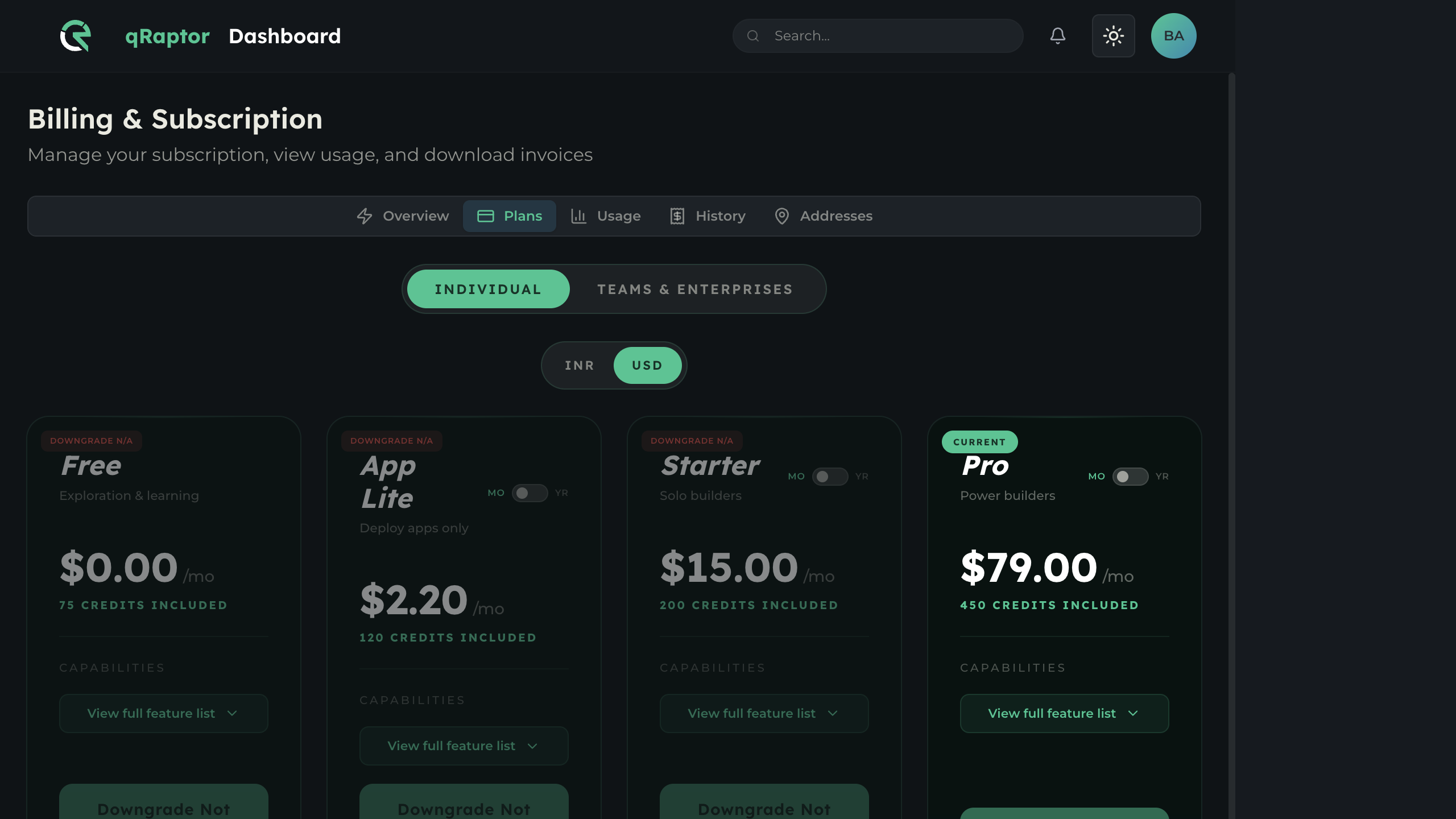
Task: Go to the History tab
Action: tap(708, 216)
